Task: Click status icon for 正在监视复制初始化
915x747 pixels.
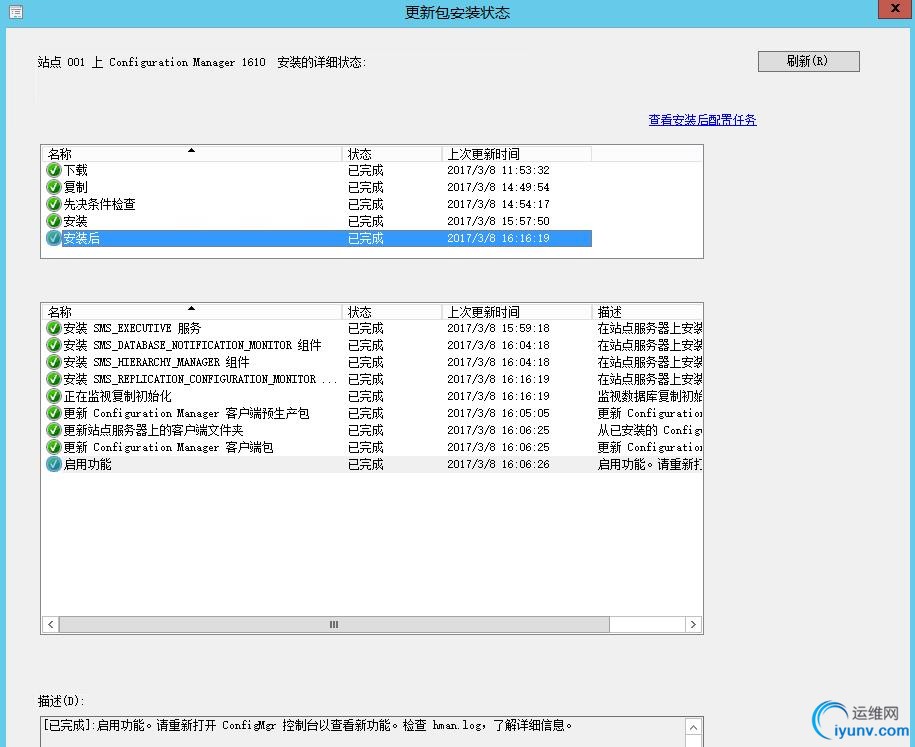Action: pos(54,396)
